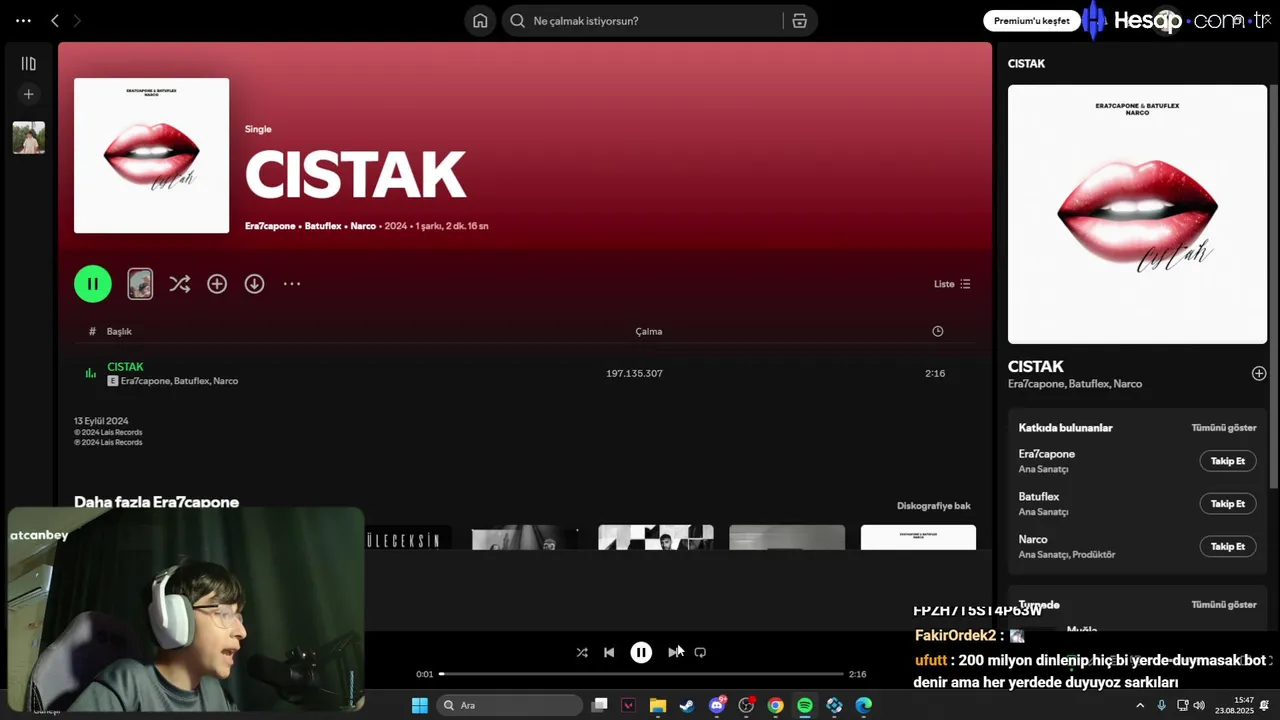The image size is (1280, 720).
Task: Expand hidden system tray icons chevron
Action: click(1140, 705)
